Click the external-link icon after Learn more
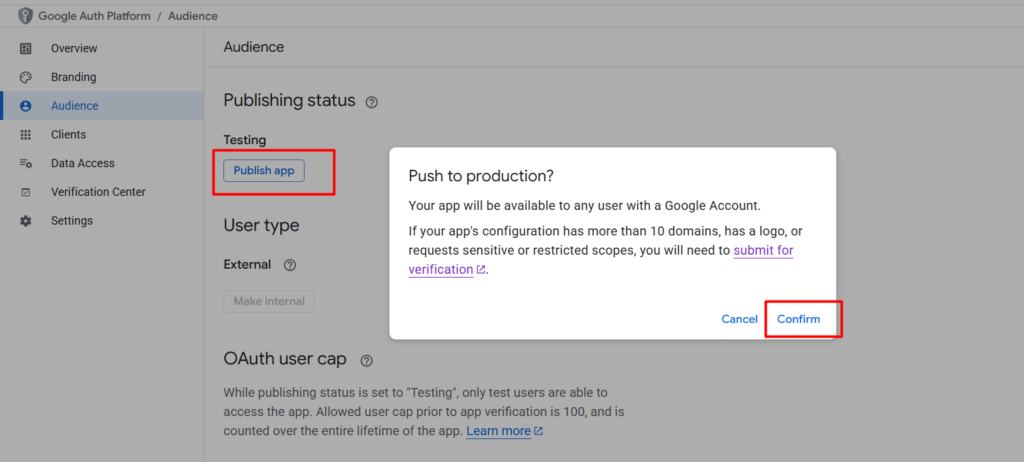The width and height of the screenshot is (1024, 462). tap(539, 431)
